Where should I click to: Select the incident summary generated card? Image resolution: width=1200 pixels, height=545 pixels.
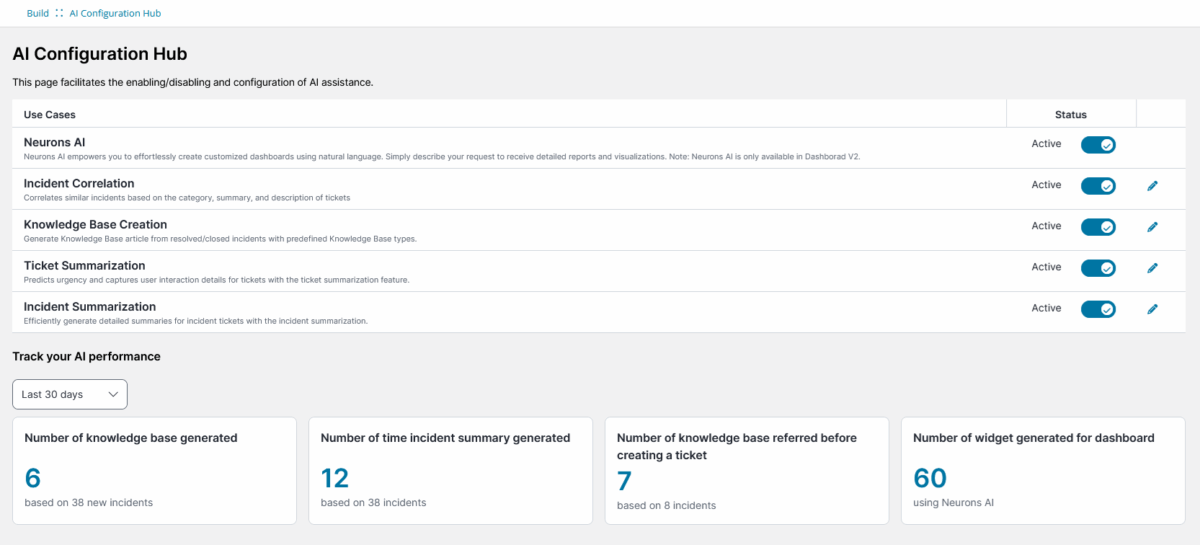(x=451, y=470)
